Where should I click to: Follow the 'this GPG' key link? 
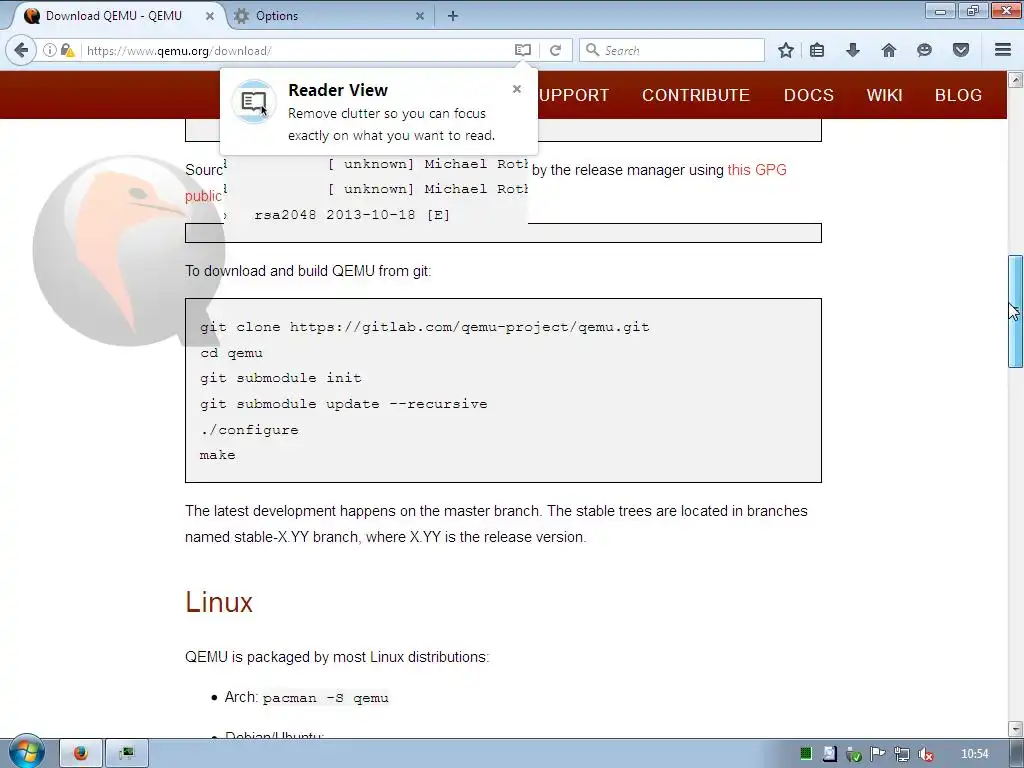[757, 170]
